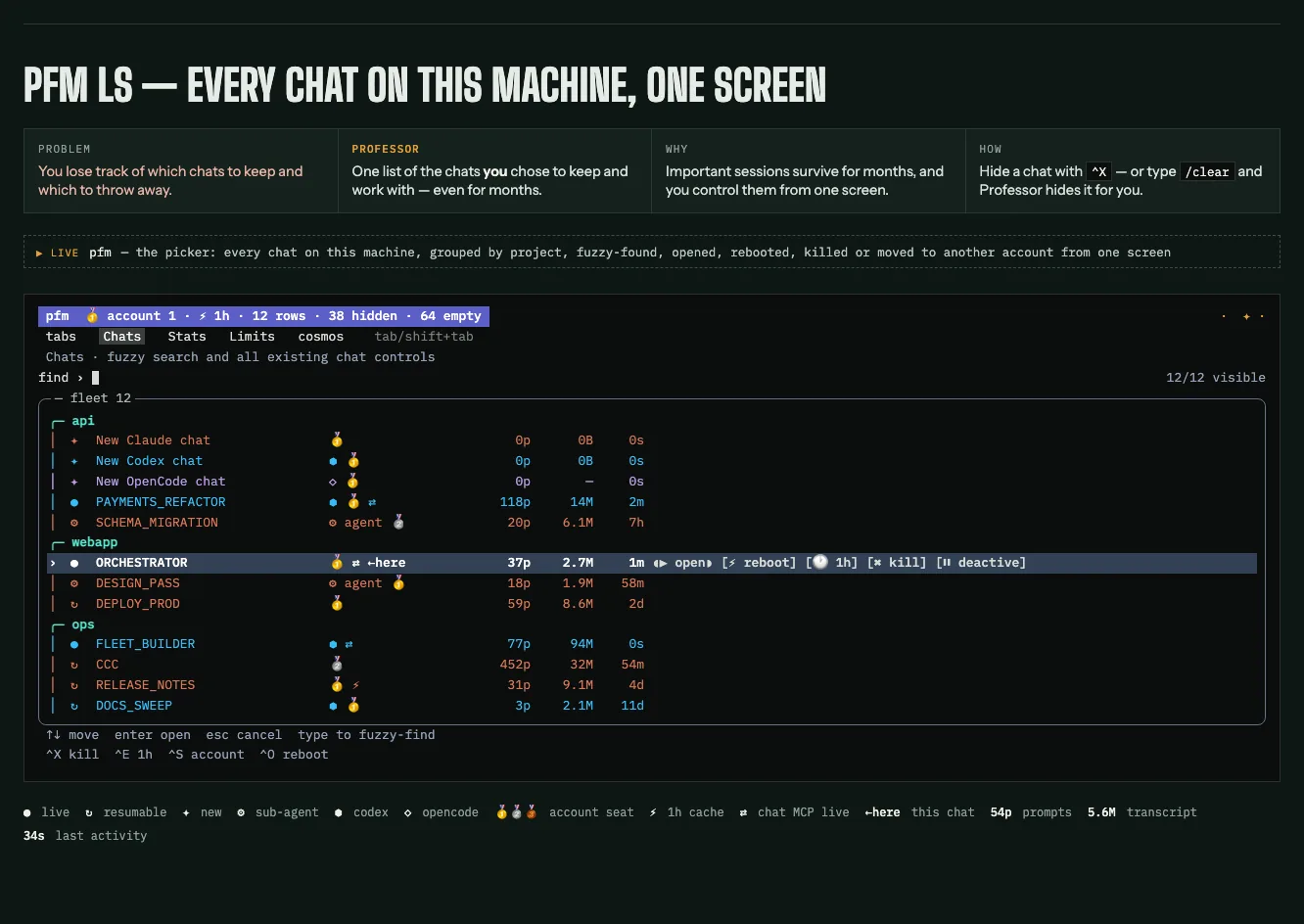Click the lightning icon in the pfm header bar
Screen dimensions: 1304x924
pos(203,316)
